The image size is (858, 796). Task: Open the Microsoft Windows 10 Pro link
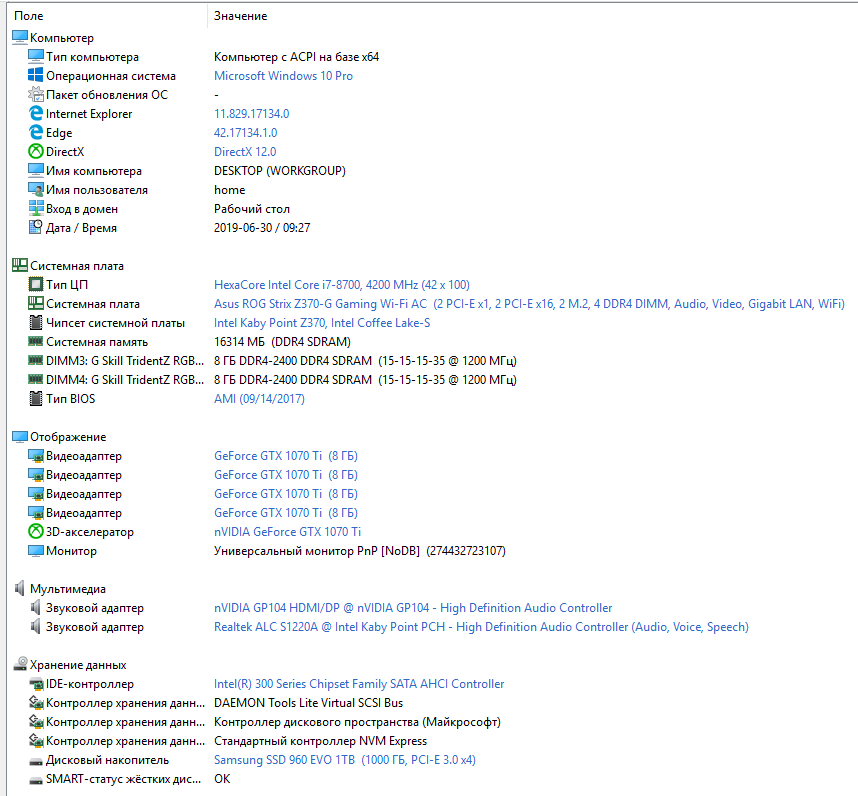click(283, 76)
